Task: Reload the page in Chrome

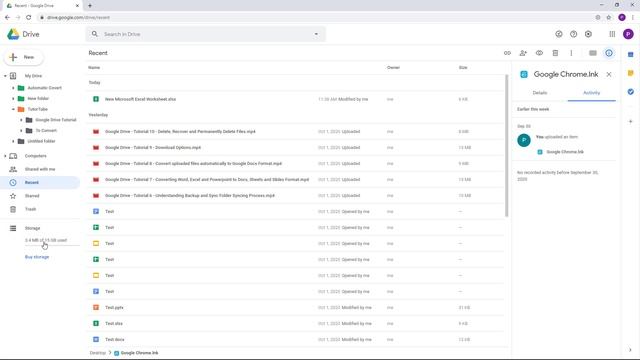Action: pos(29,17)
